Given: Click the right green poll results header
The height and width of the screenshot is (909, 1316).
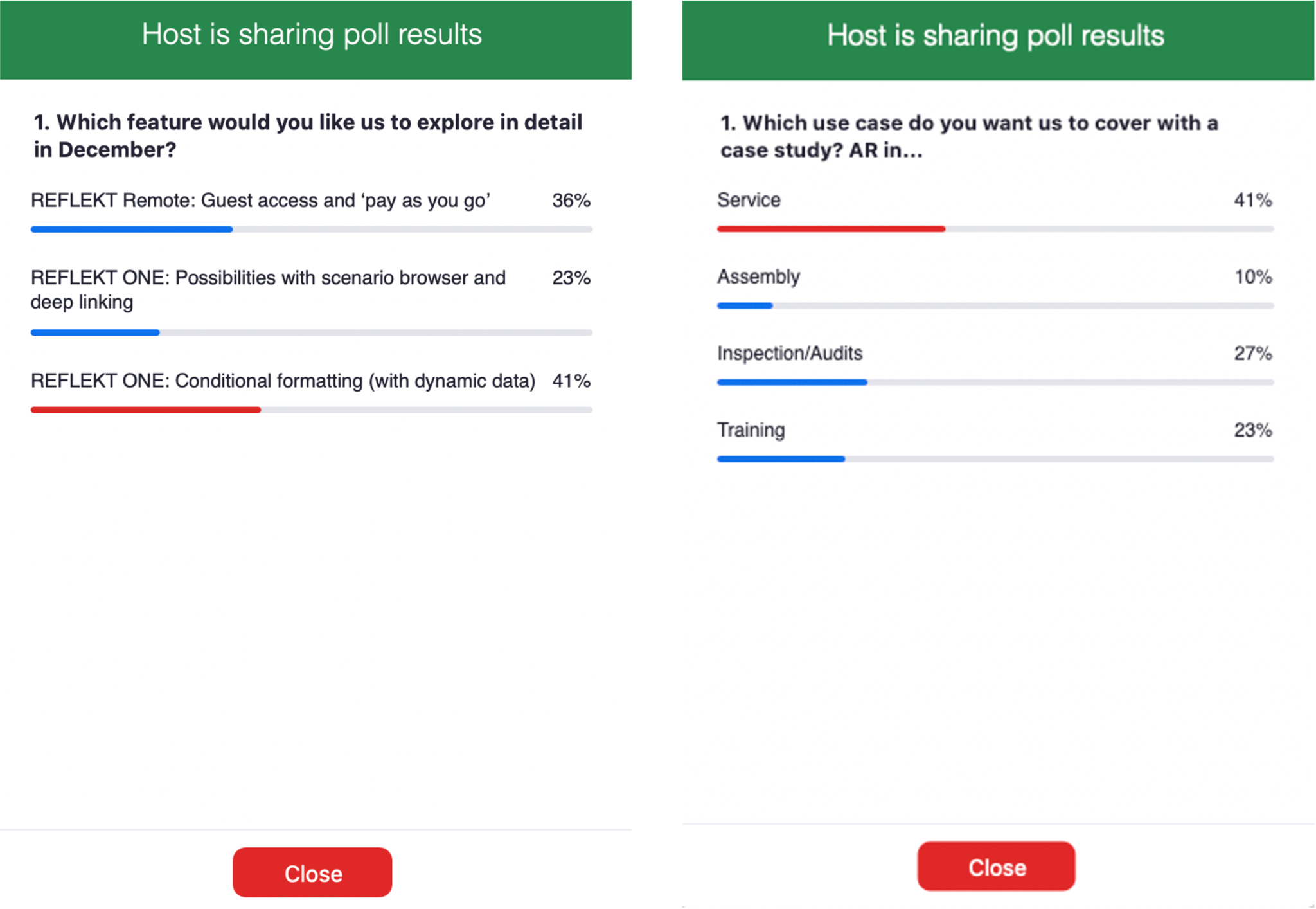Looking at the screenshot, I should coord(998,40).
